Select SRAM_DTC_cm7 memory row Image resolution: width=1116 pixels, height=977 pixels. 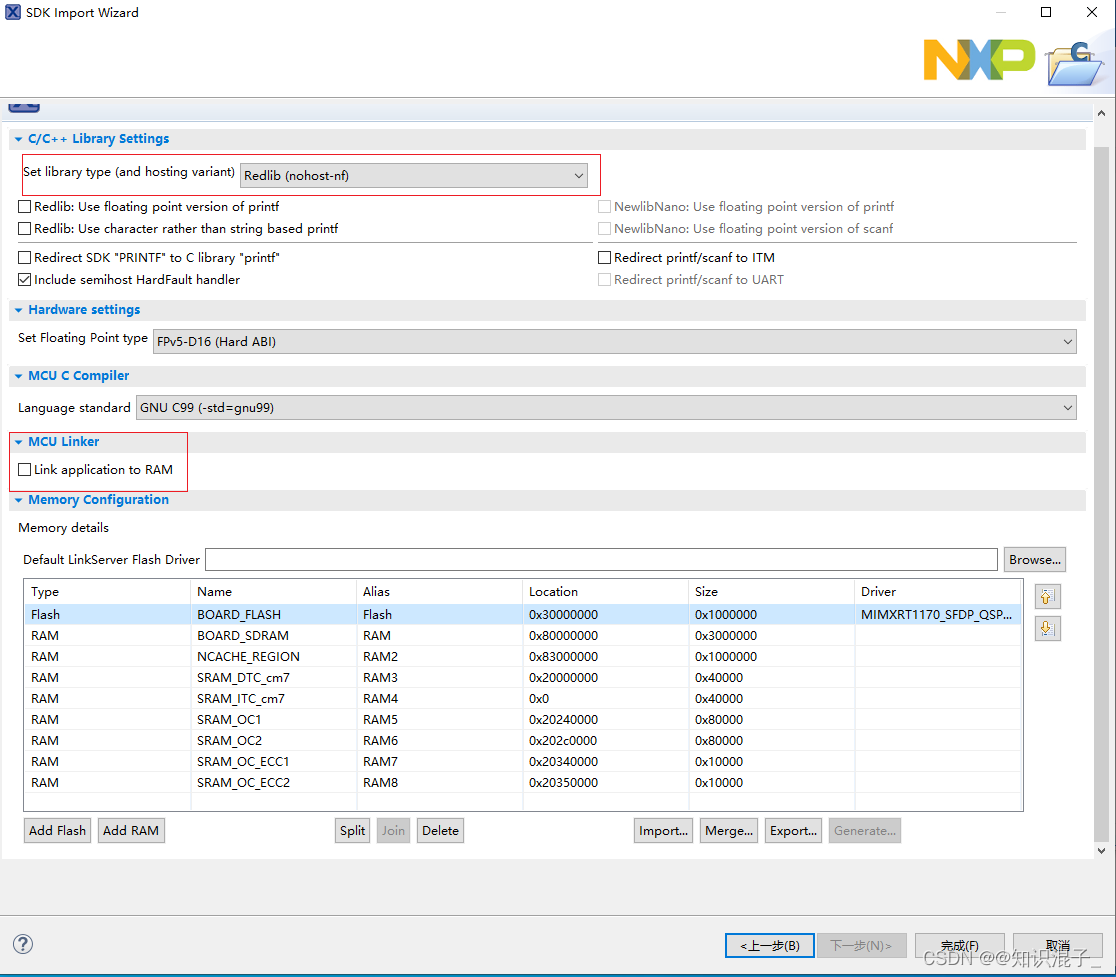(x=523, y=677)
